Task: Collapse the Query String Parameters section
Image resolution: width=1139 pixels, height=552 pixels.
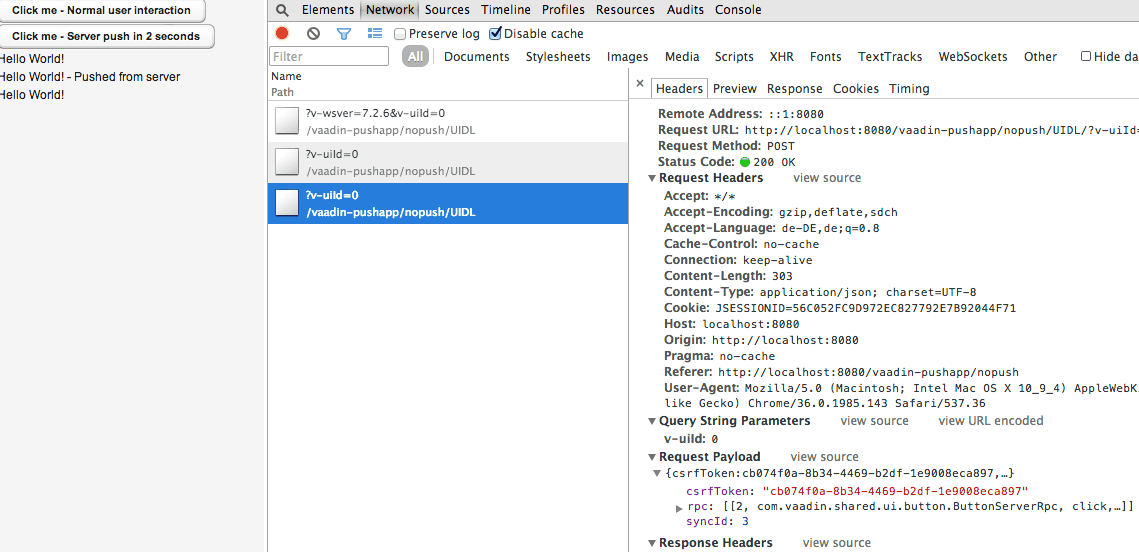Action: click(x=652, y=421)
